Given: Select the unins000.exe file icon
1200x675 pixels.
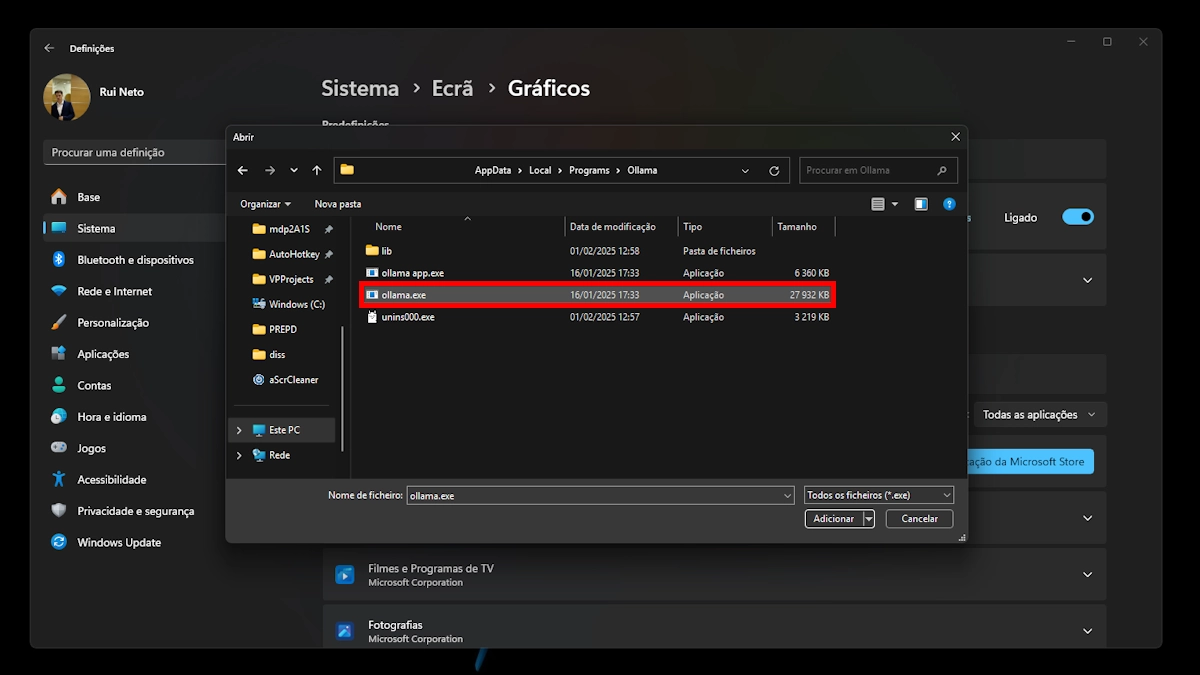Looking at the screenshot, I should pos(372,317).
